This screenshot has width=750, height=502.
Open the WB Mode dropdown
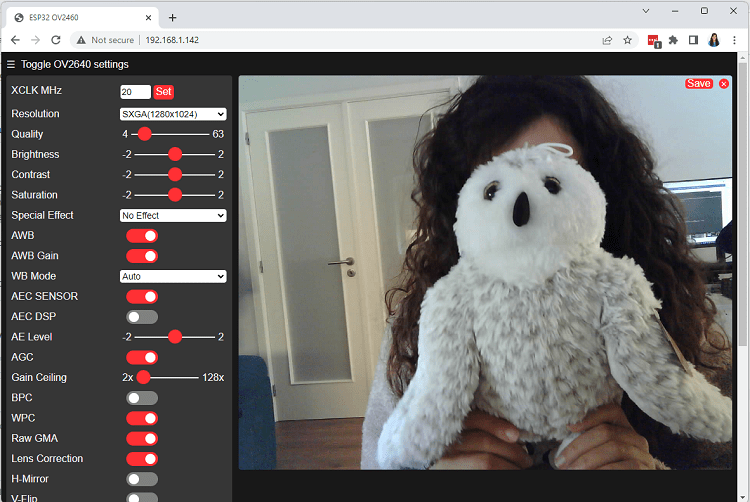(x=173, y=276)
